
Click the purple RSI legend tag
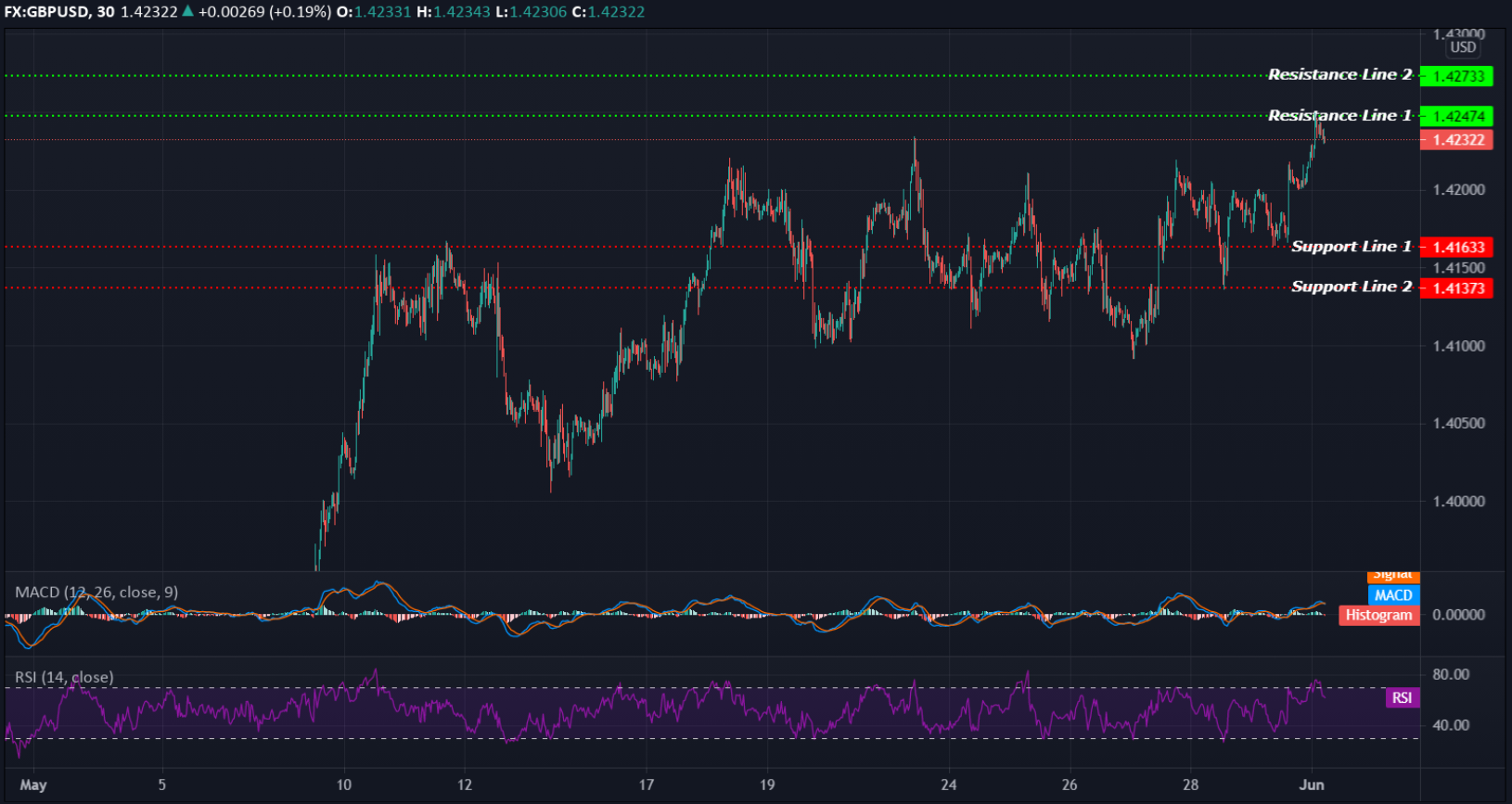pyautogui.click(x=1402, y=697)
